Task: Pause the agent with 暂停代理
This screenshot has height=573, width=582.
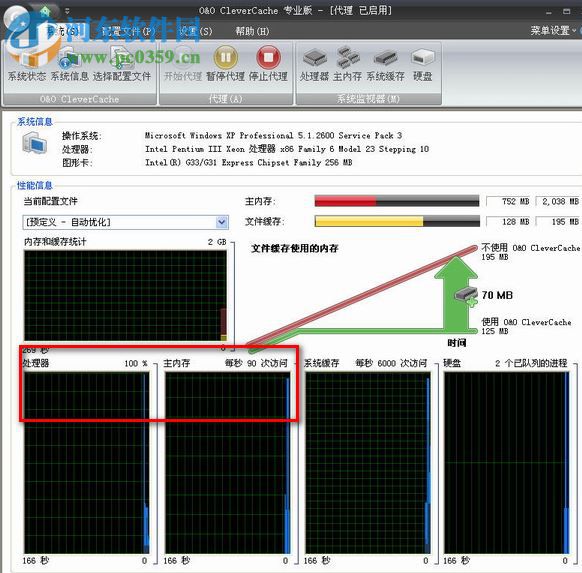Action: click(225, 64)
